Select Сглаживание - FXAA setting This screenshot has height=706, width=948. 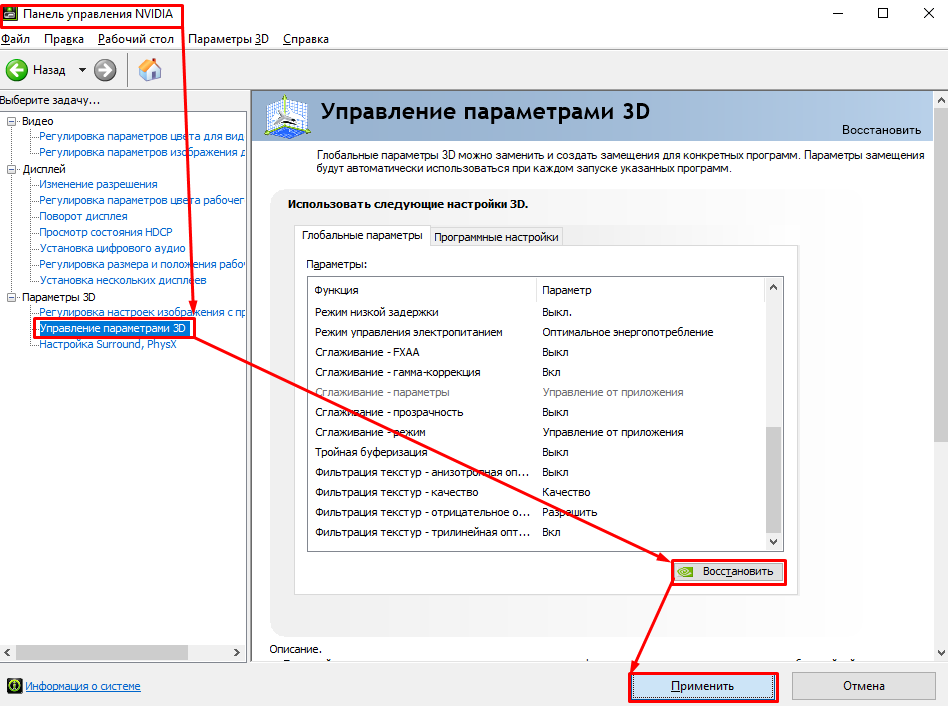pos(536,352)
